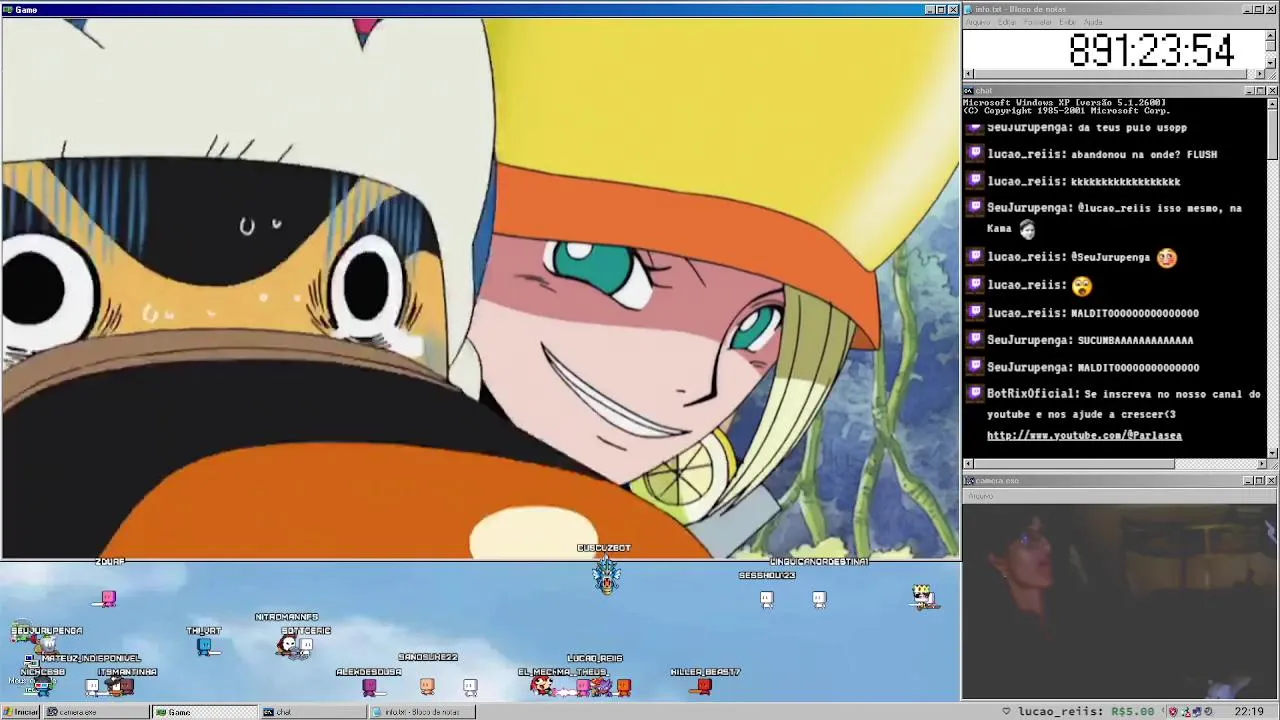This screenshot has width=1280, height=720.
Task: Click Twitch badge beside 'kkkkkkkkkkkkkkkkkk' message
Action: [x=976, y=181]
